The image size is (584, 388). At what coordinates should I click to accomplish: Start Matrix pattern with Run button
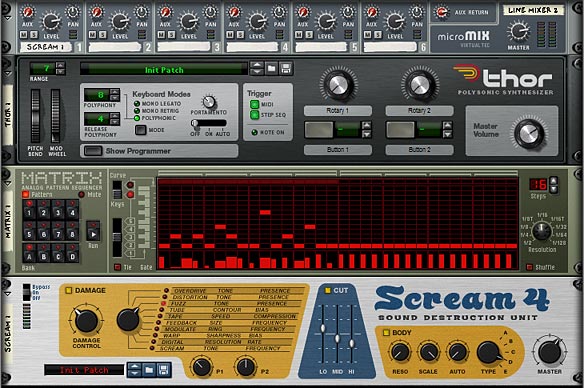coord(93,234)
